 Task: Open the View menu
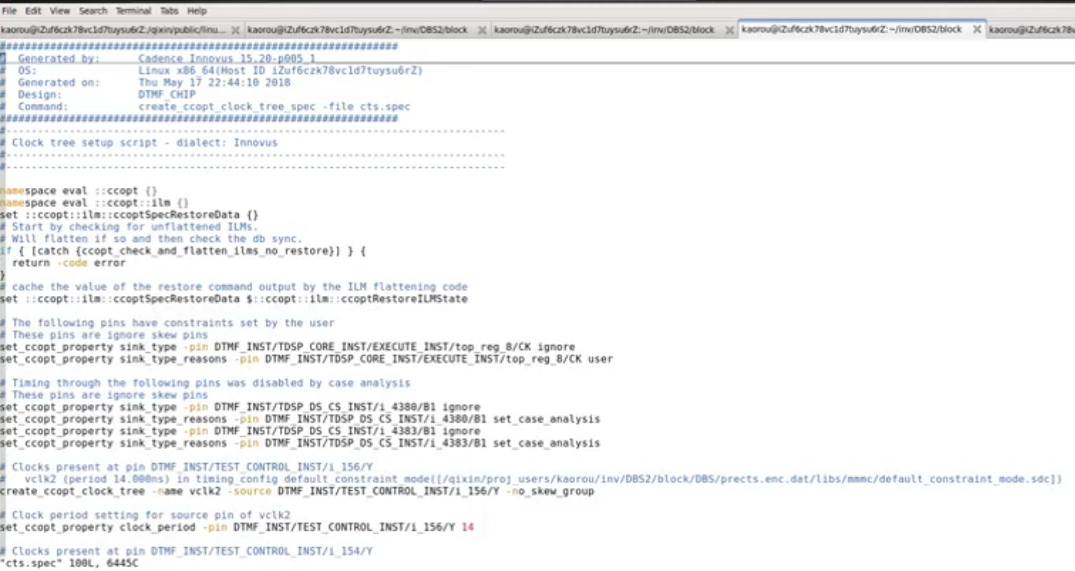[x=60, y=11]
